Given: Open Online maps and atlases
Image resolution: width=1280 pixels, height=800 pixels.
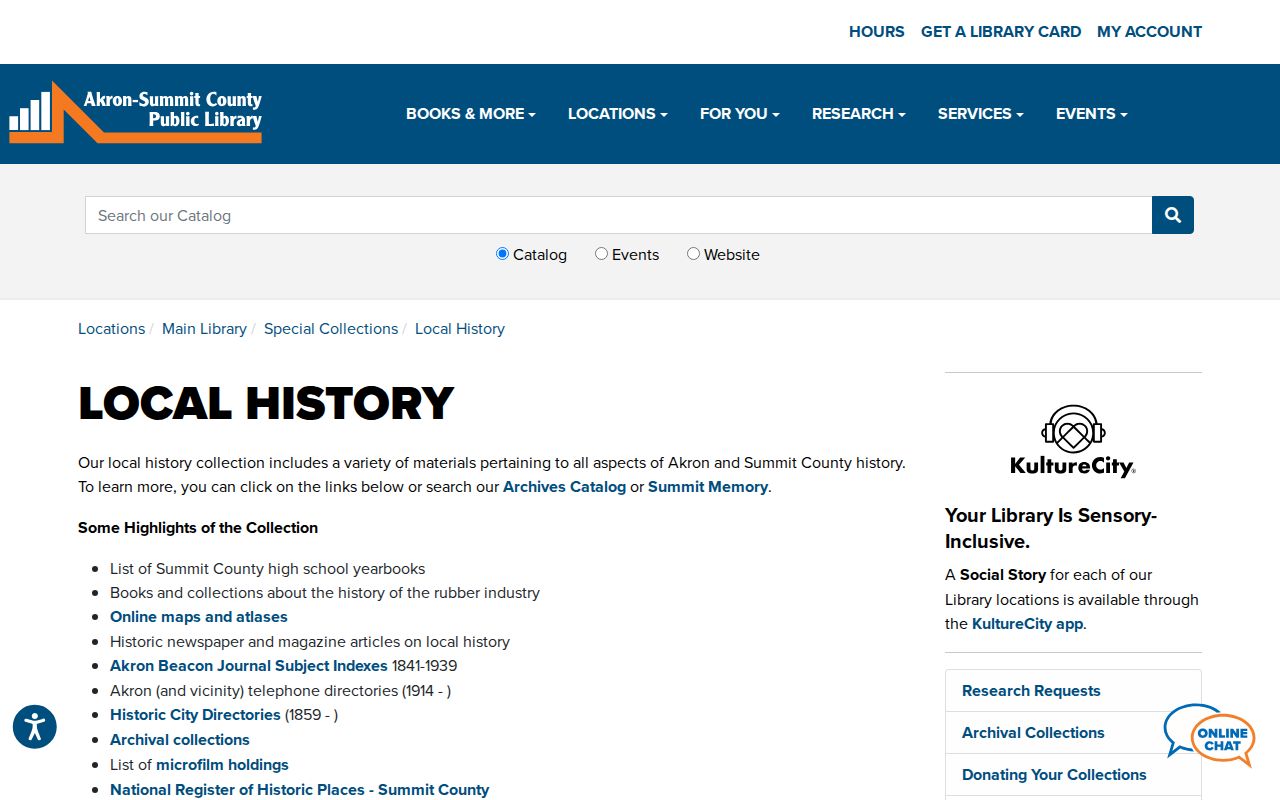Looking at the screenshot, I should point(199,617).
